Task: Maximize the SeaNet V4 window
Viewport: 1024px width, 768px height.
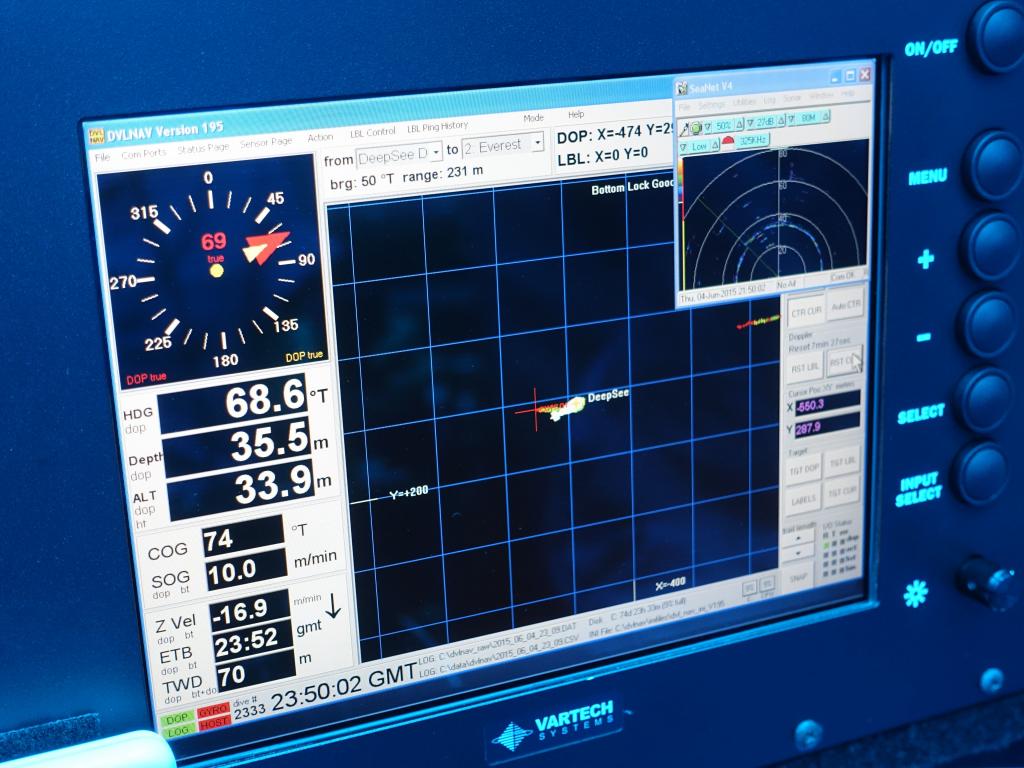Action: (x=850, y=75)
